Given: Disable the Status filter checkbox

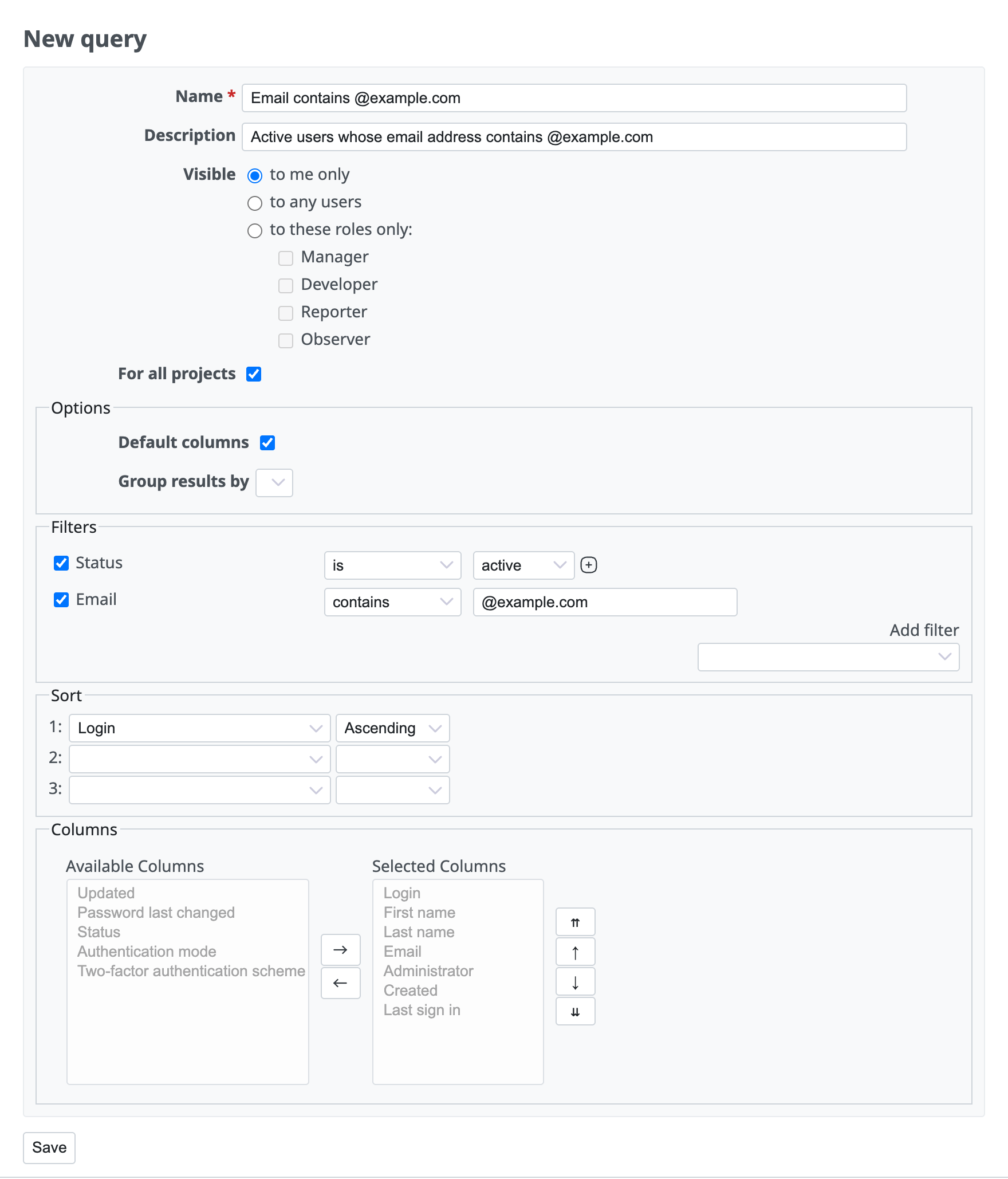Looking at the screenshot, I should point(61,563).
